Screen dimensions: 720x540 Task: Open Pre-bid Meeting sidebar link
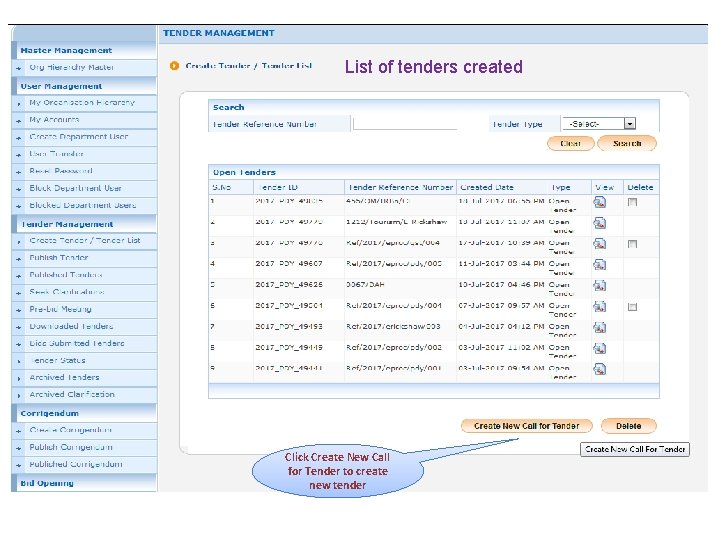point(84,309)
